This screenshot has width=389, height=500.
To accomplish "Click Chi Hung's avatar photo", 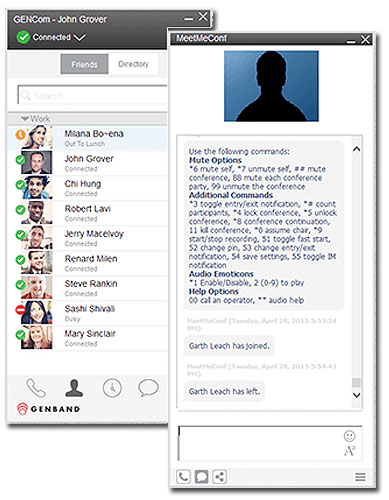I will coord(37,188).
